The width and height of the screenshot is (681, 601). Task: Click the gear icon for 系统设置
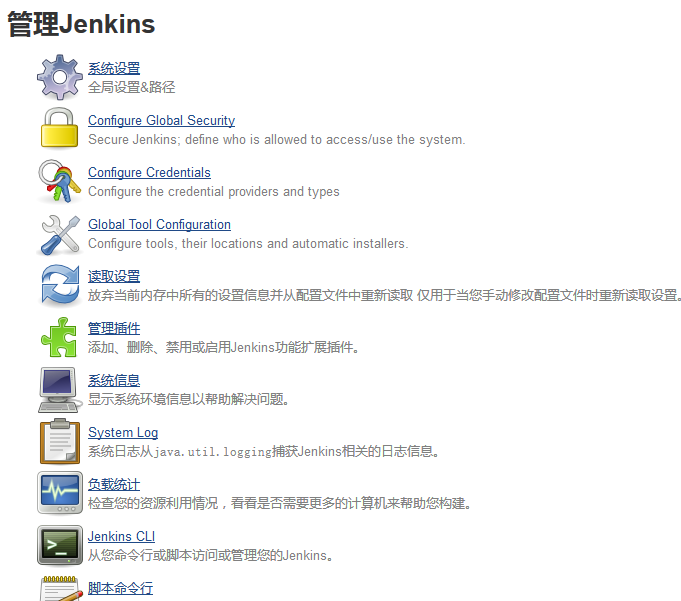[60, 77]
